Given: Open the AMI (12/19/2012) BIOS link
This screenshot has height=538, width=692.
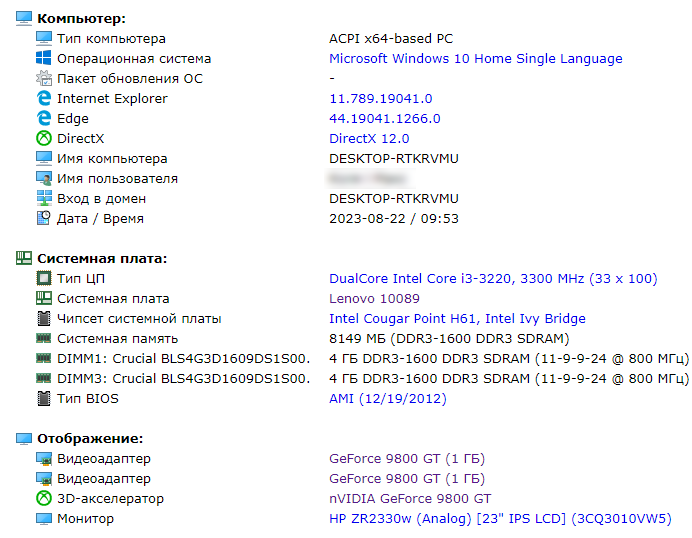Looking at the screenshot, I should 388,399.
